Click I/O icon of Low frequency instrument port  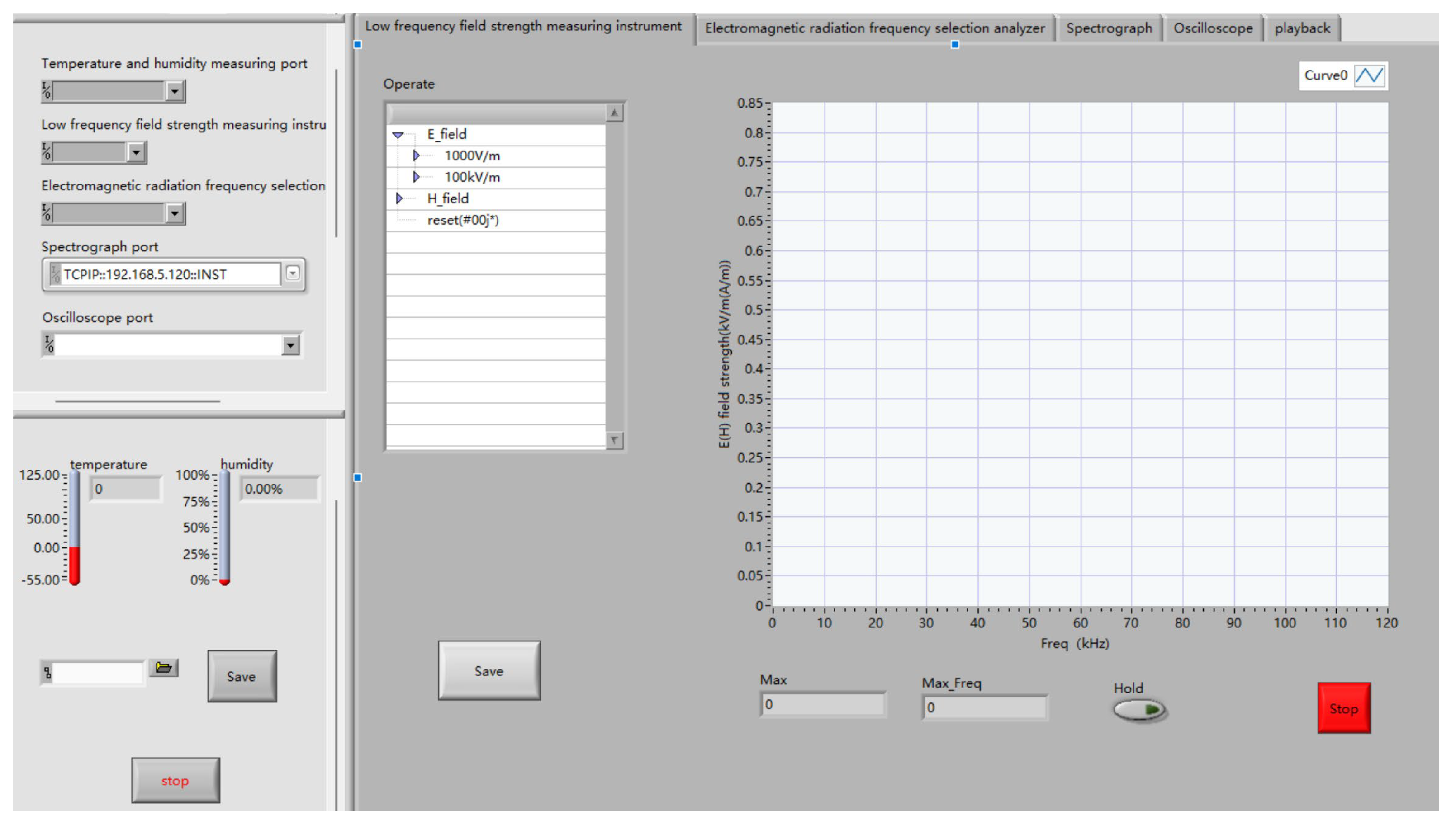[47, 151]
